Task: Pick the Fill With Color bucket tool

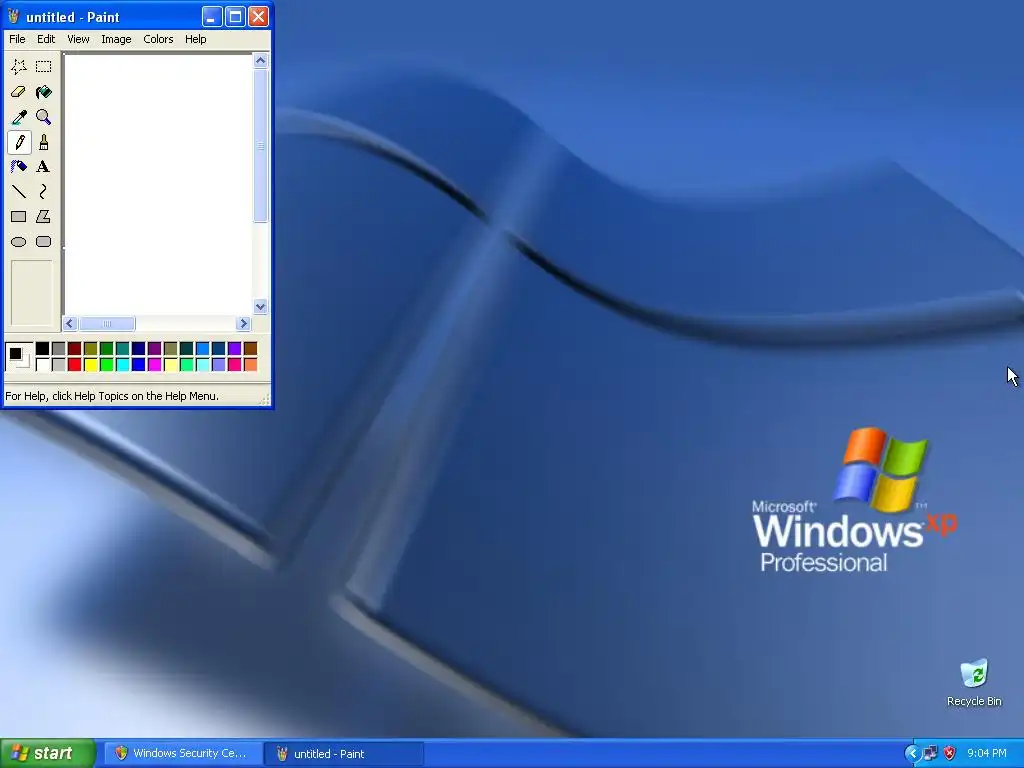Action: tap(44, 92)
